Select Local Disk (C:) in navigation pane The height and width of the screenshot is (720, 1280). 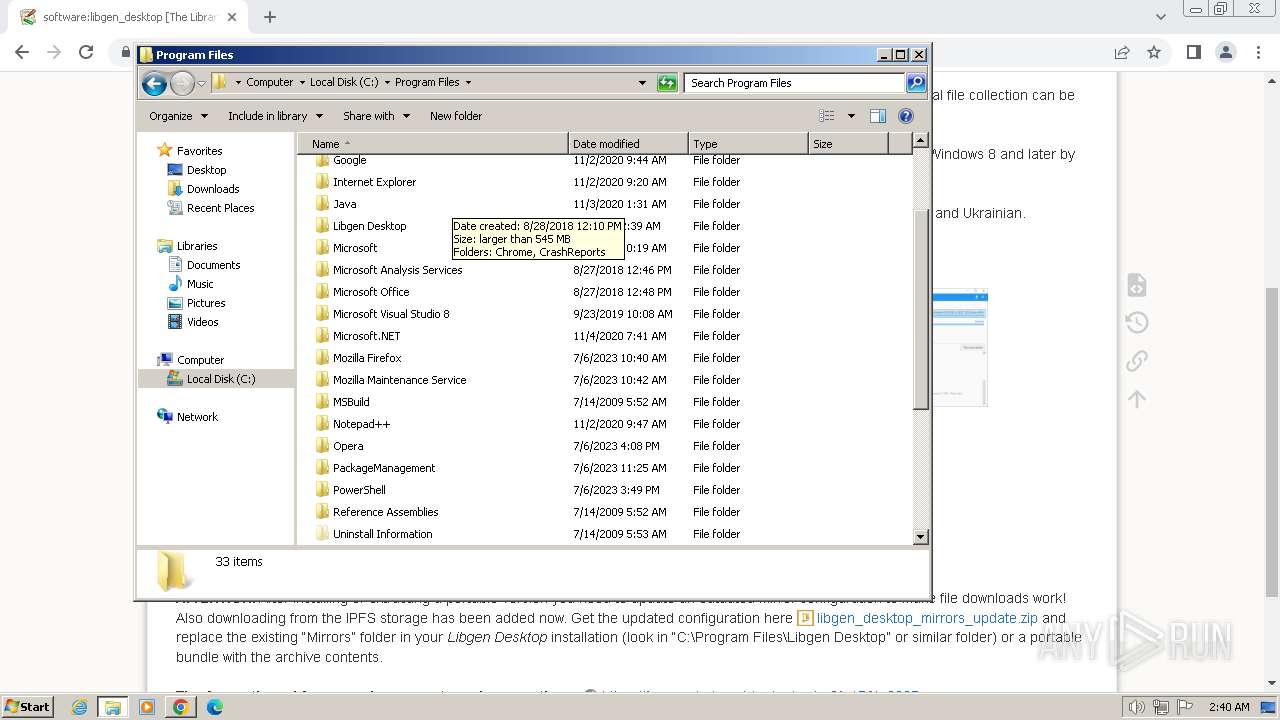(x=220, y=379)
